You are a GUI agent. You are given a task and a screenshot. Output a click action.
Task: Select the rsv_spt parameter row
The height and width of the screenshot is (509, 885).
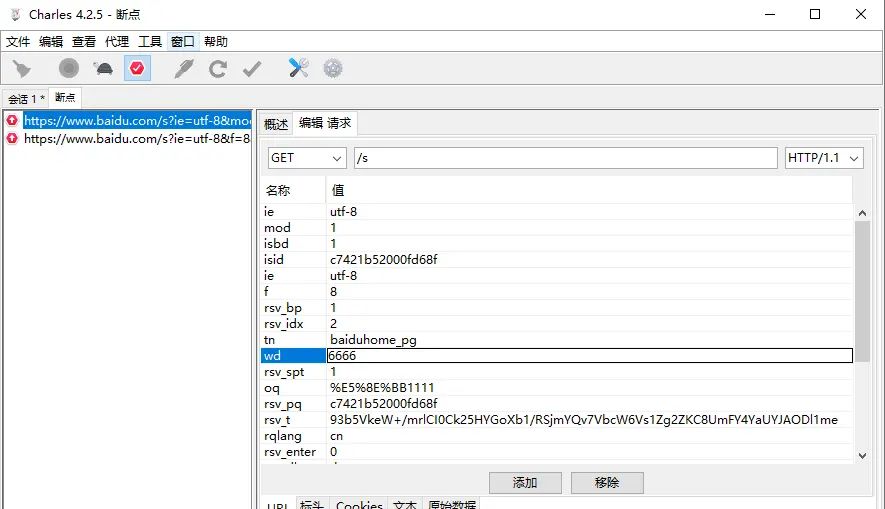coord(557,371)
